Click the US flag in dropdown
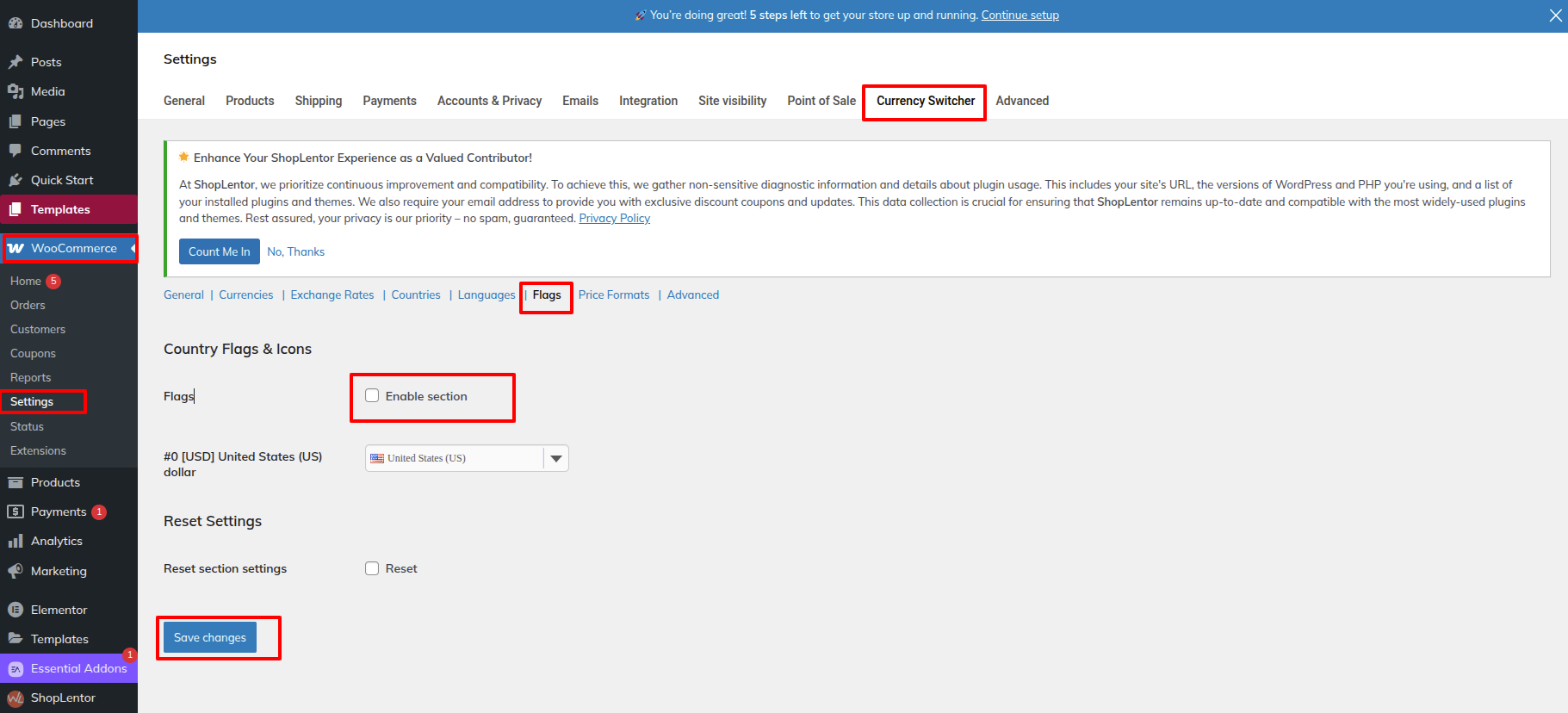Image resolution: width=1568 pixels, height=713 pixels. coord(377,458)
